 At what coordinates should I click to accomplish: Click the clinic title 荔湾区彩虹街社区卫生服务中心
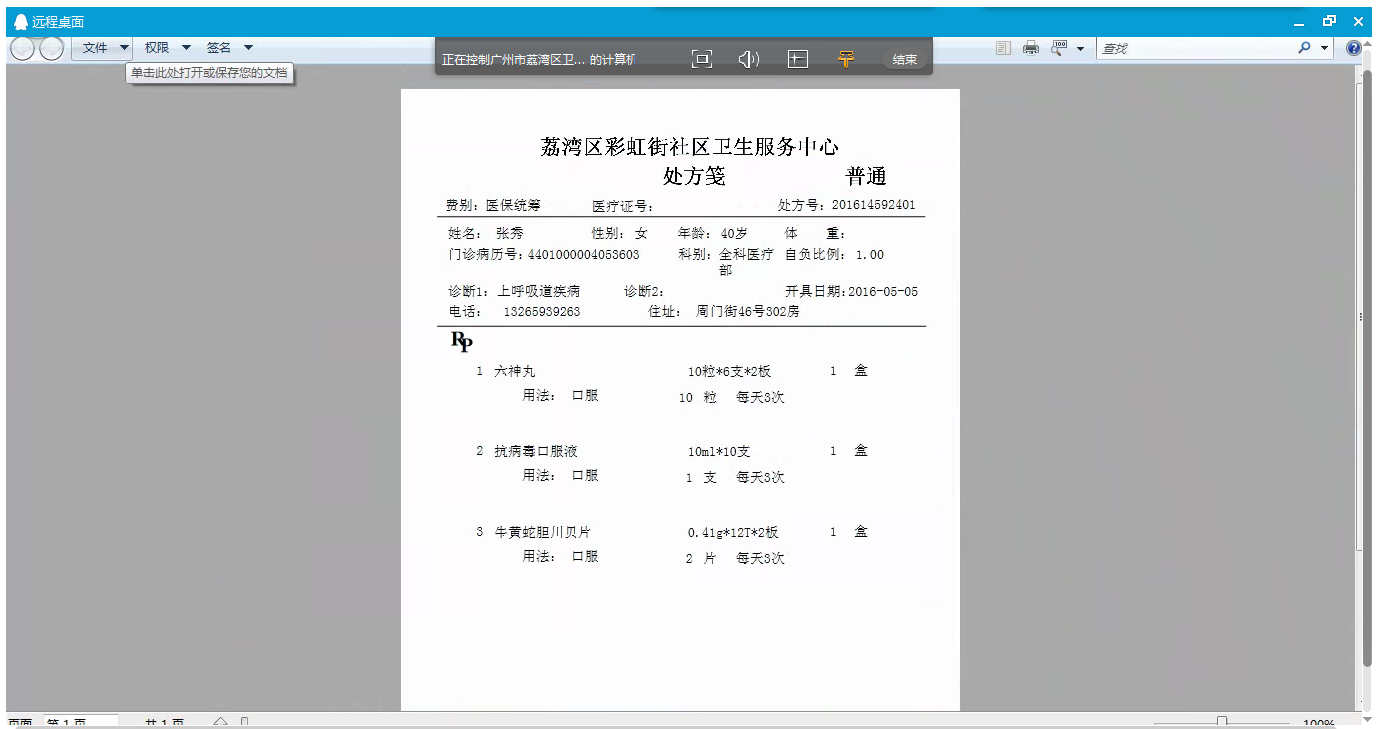[689, 147]
